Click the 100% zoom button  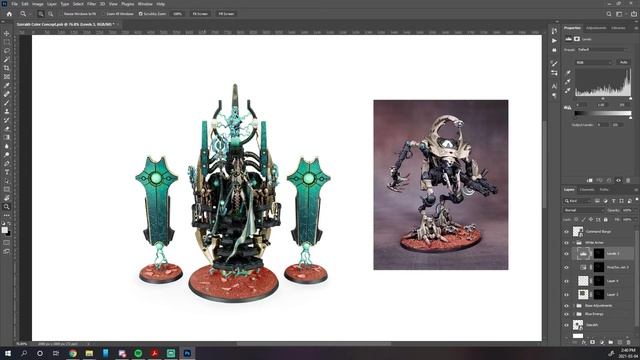(x=178, y=14)
